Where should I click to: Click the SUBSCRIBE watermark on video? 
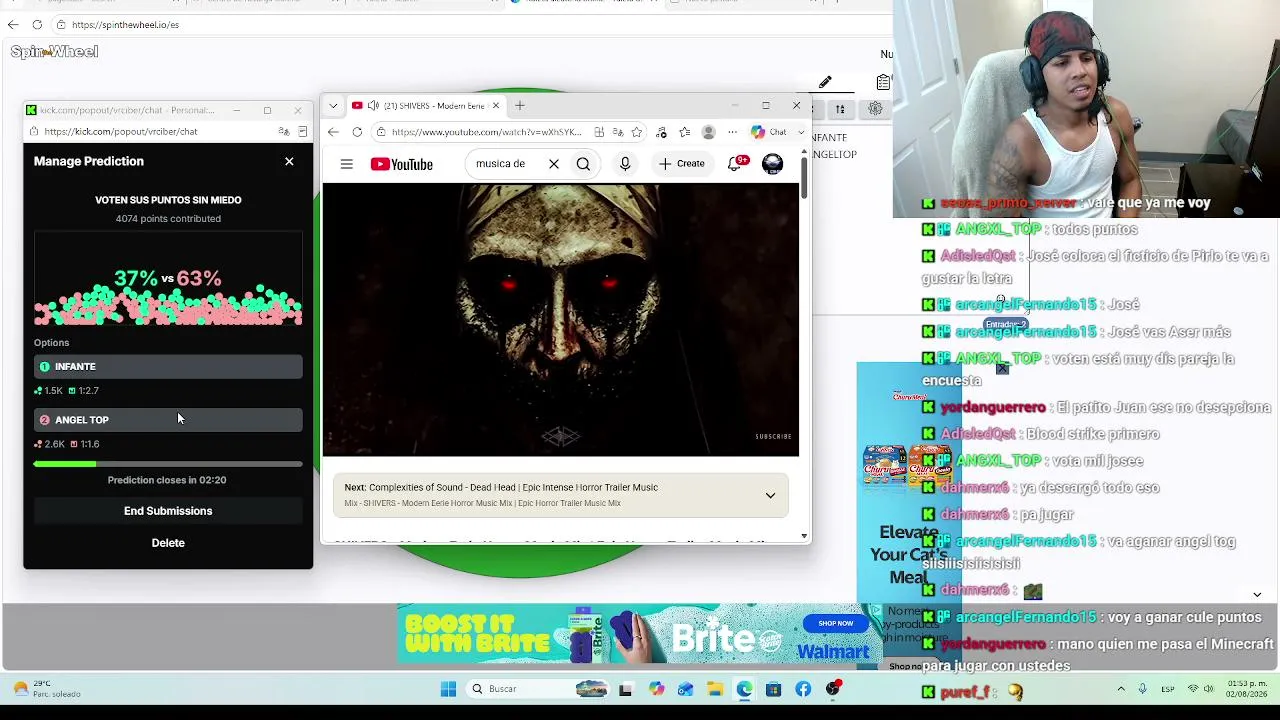(773, 436)
